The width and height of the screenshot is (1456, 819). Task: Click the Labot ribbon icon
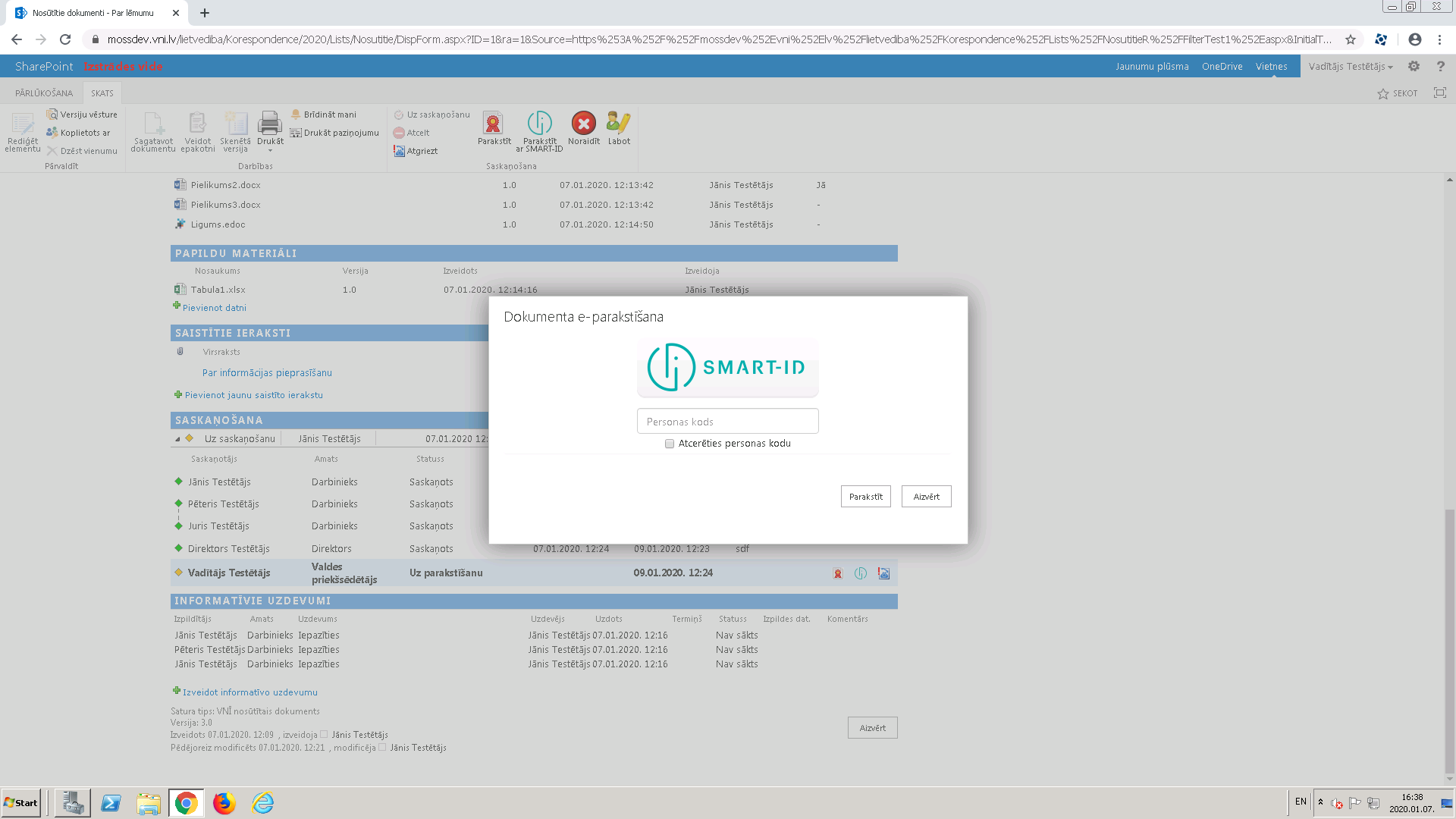click(619, 127)
